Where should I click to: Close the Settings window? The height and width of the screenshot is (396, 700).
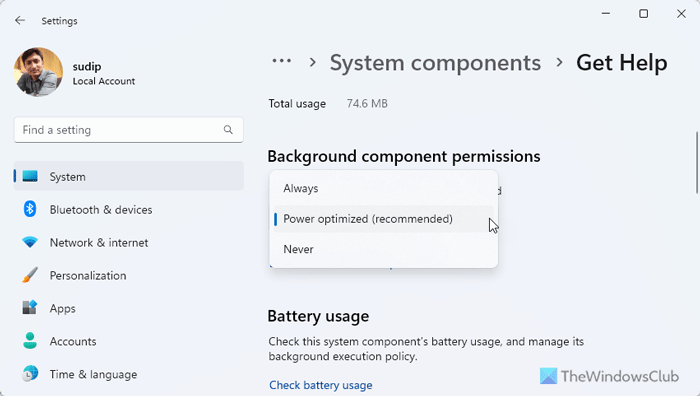[x=681, y=14]
